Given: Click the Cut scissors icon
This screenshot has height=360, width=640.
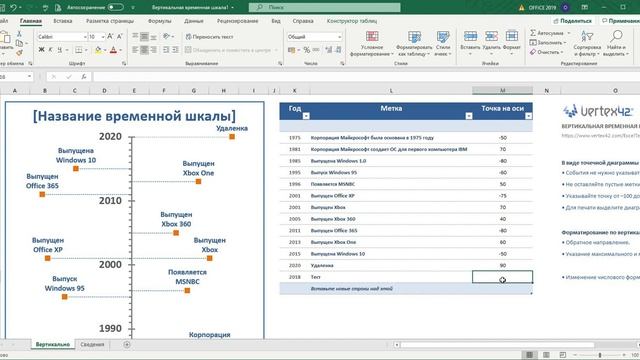Looking at the screenshot, I should [19, 34].
